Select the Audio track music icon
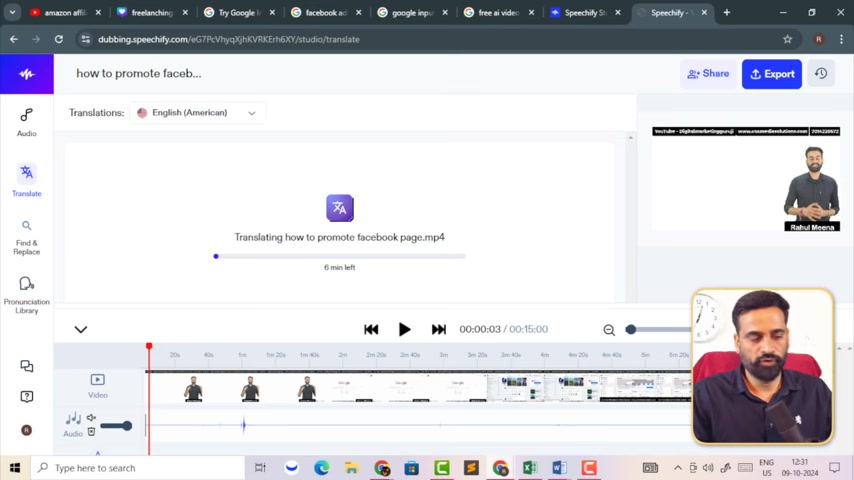Image resolution: width=854 pixels, height=480 pixels. coord(73,418)
